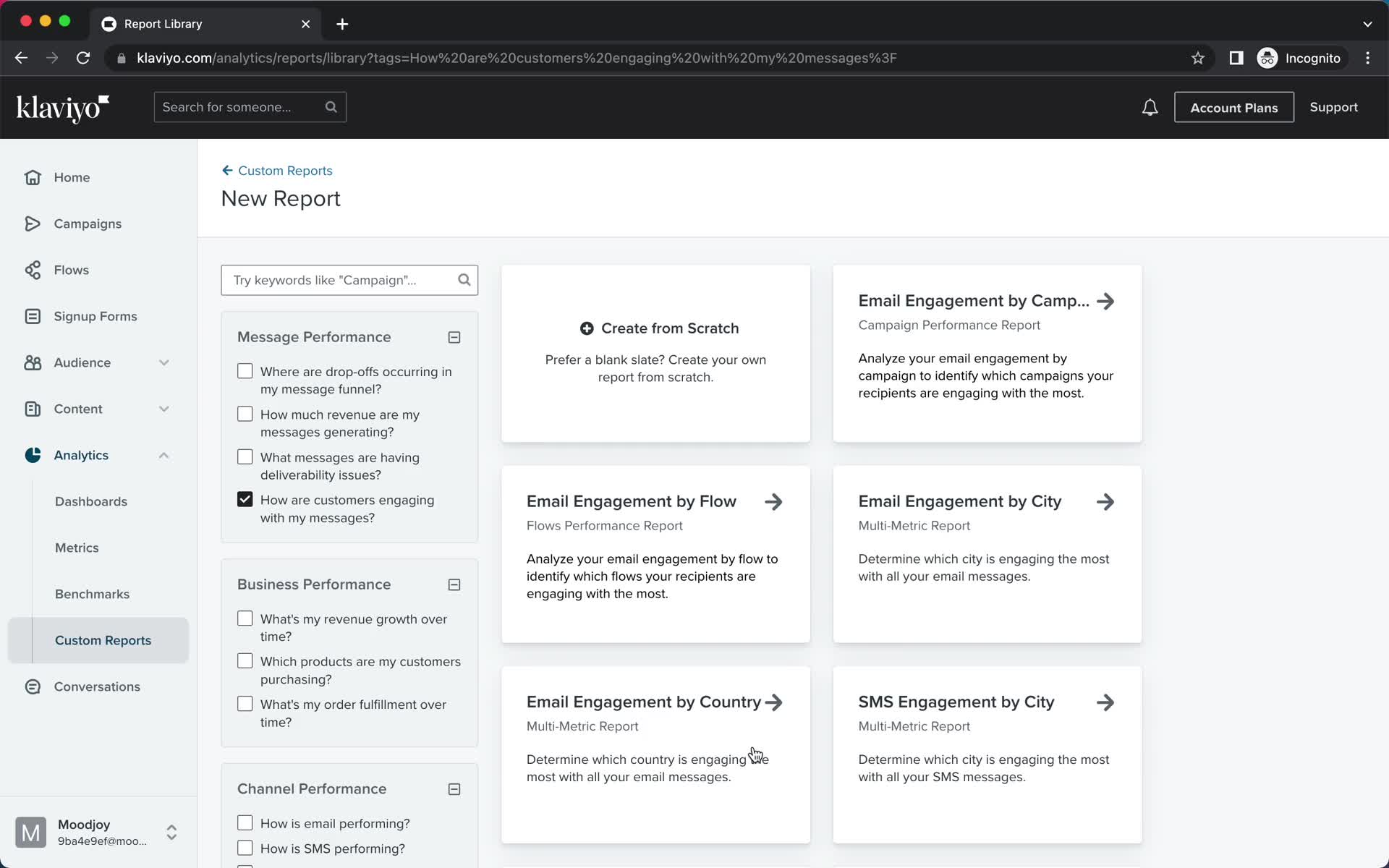Image resolution: width=1389 pixels, height=868 pixels.
Task: Check 'Where are drop-offs occurring' checkbox
Action: 245,371
